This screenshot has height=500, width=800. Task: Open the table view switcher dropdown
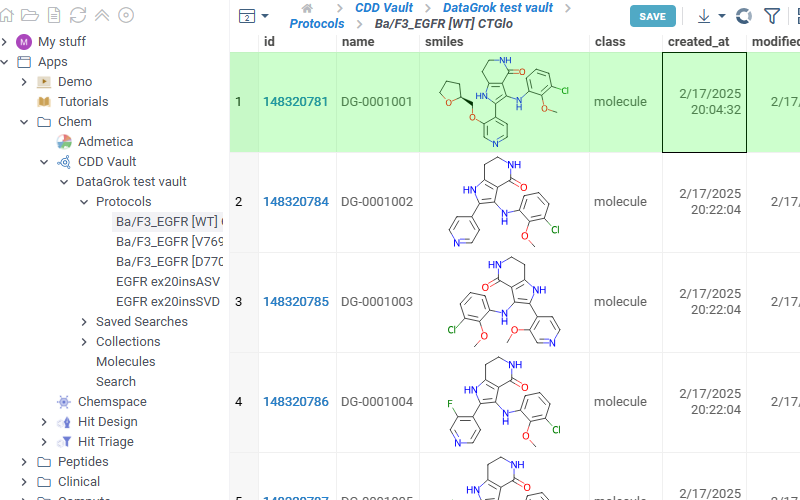point(254,16)
